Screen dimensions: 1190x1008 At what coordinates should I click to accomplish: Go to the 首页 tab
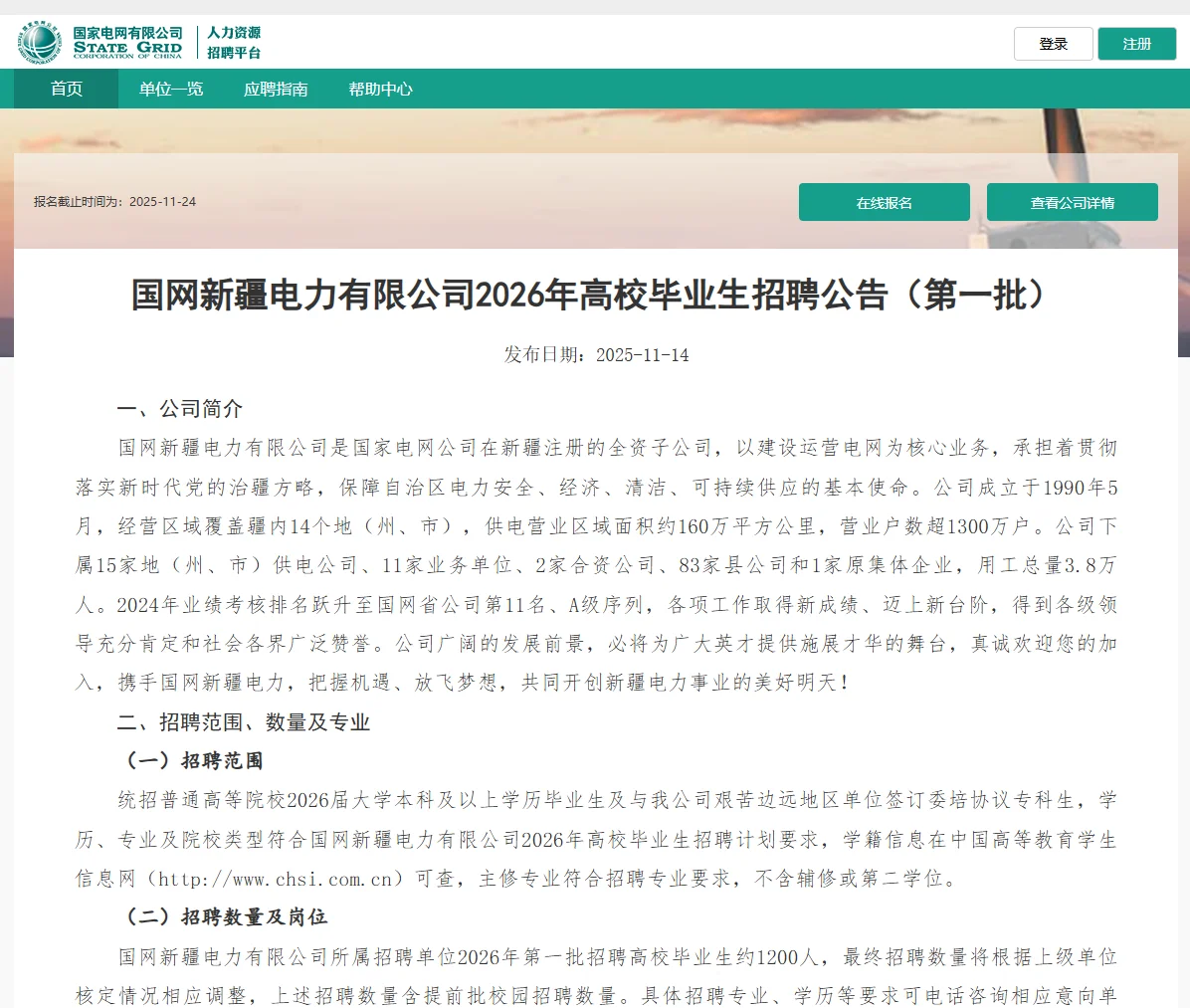point(67,89)
